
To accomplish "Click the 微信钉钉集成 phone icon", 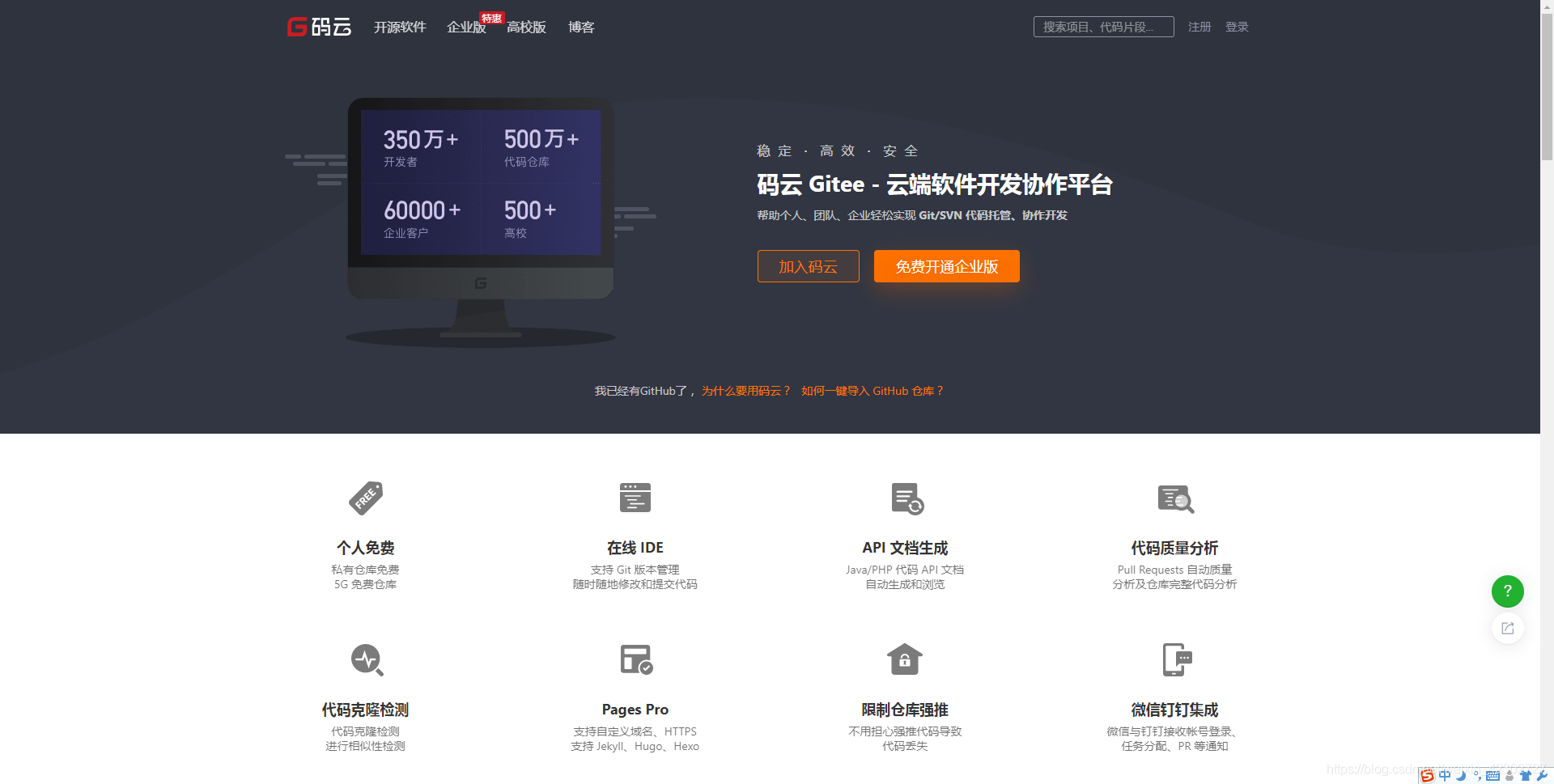I will tap(1177, 659).
